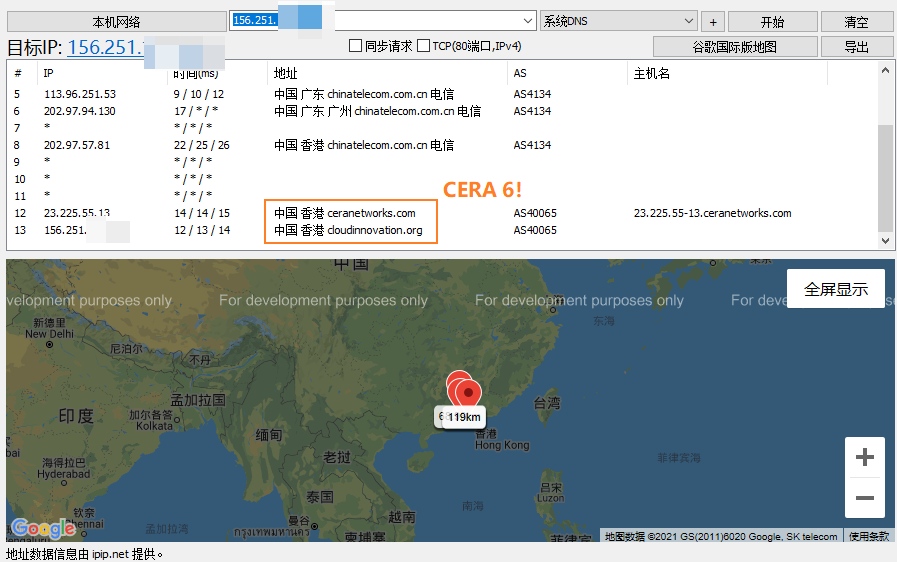Click AS4134 in row 8
Viewport: 897px width, 562px height.
coord(532,145)
